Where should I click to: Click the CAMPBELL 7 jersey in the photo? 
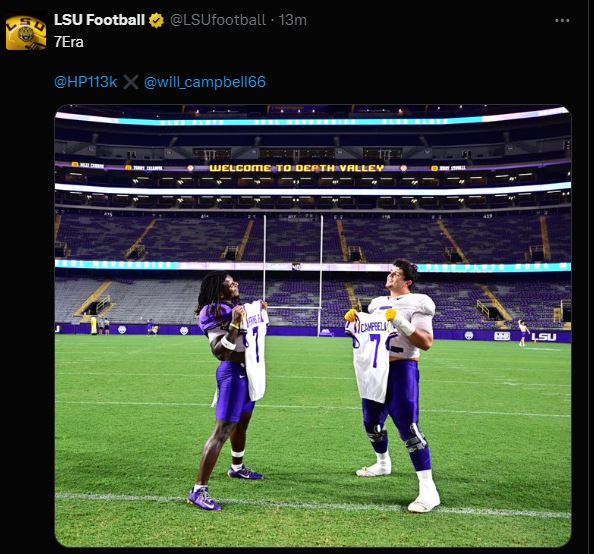[x=370, y=356]
